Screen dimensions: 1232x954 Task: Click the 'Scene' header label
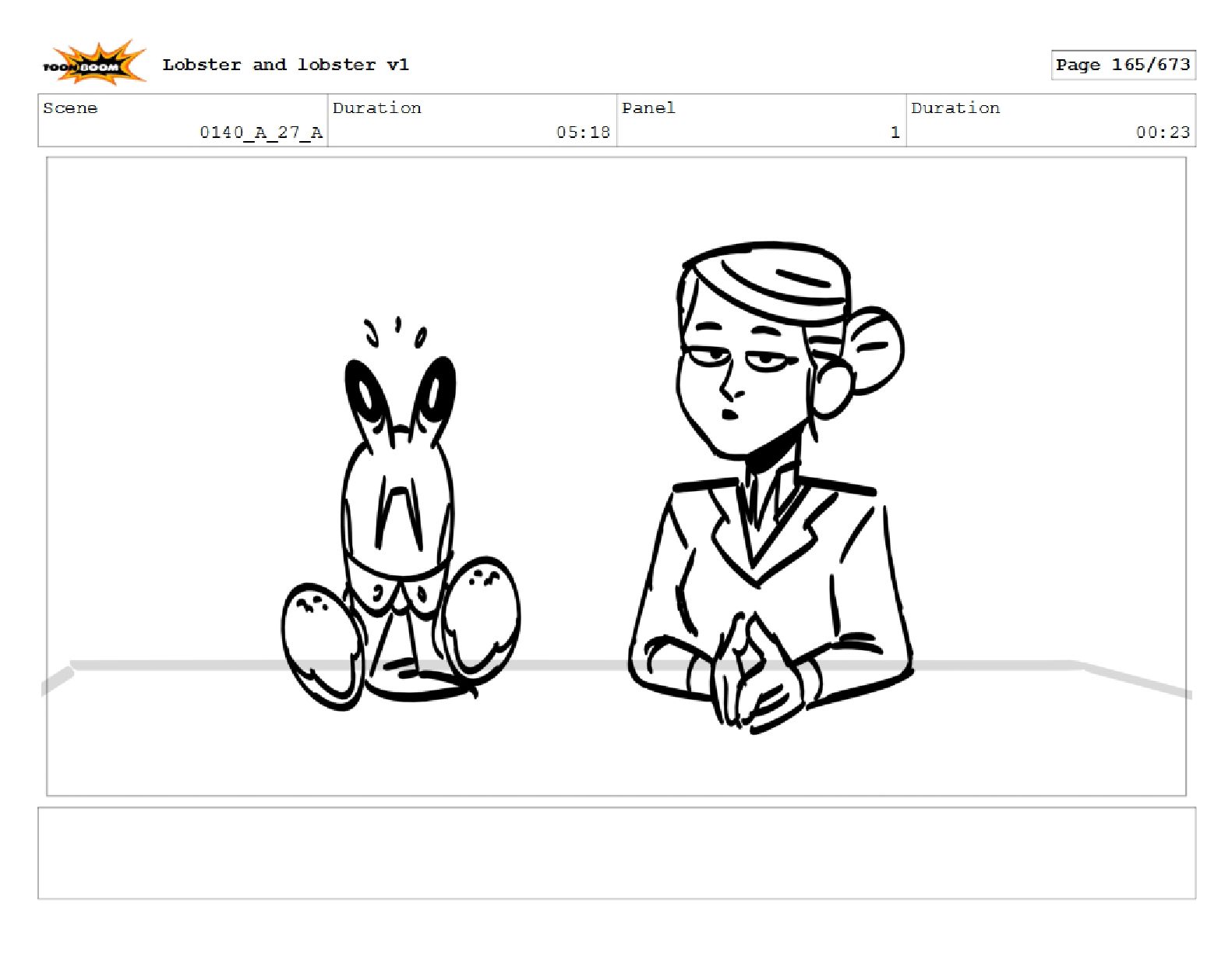pyautogui.click(x=70, y=108)
